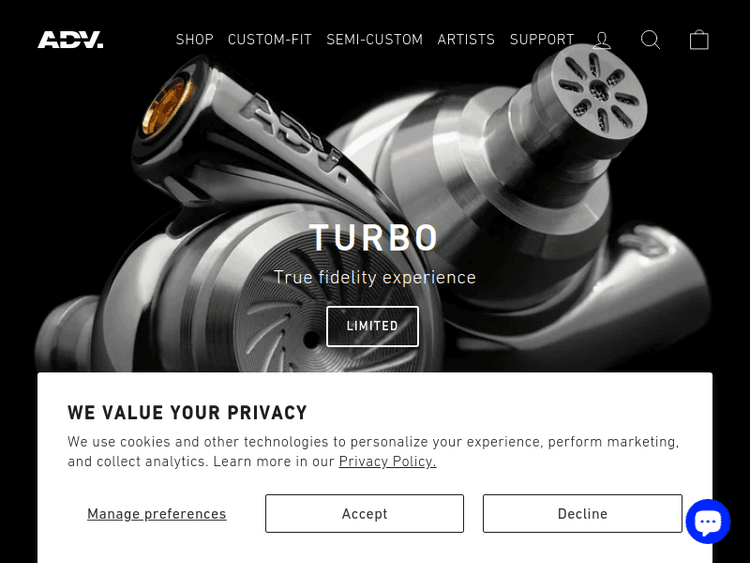750x563 pixels.
Task: Click the LIMITED button on banner
Action: pos(372,326)
